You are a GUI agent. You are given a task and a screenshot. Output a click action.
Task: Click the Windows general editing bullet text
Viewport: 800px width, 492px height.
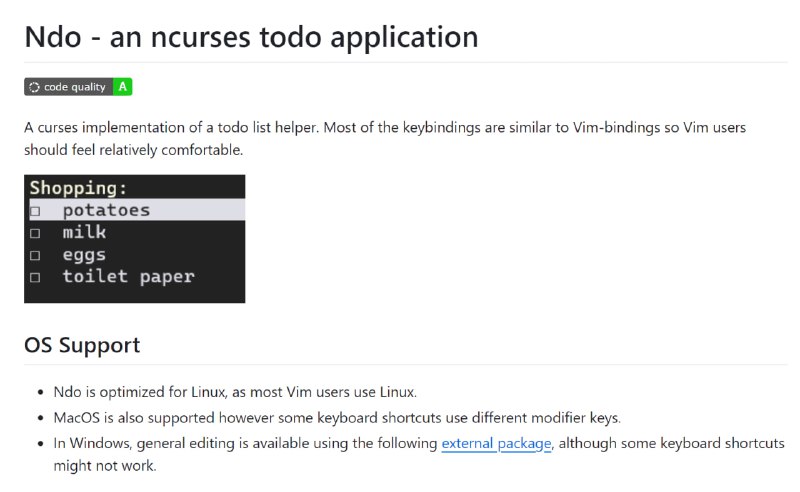point(419,454)
